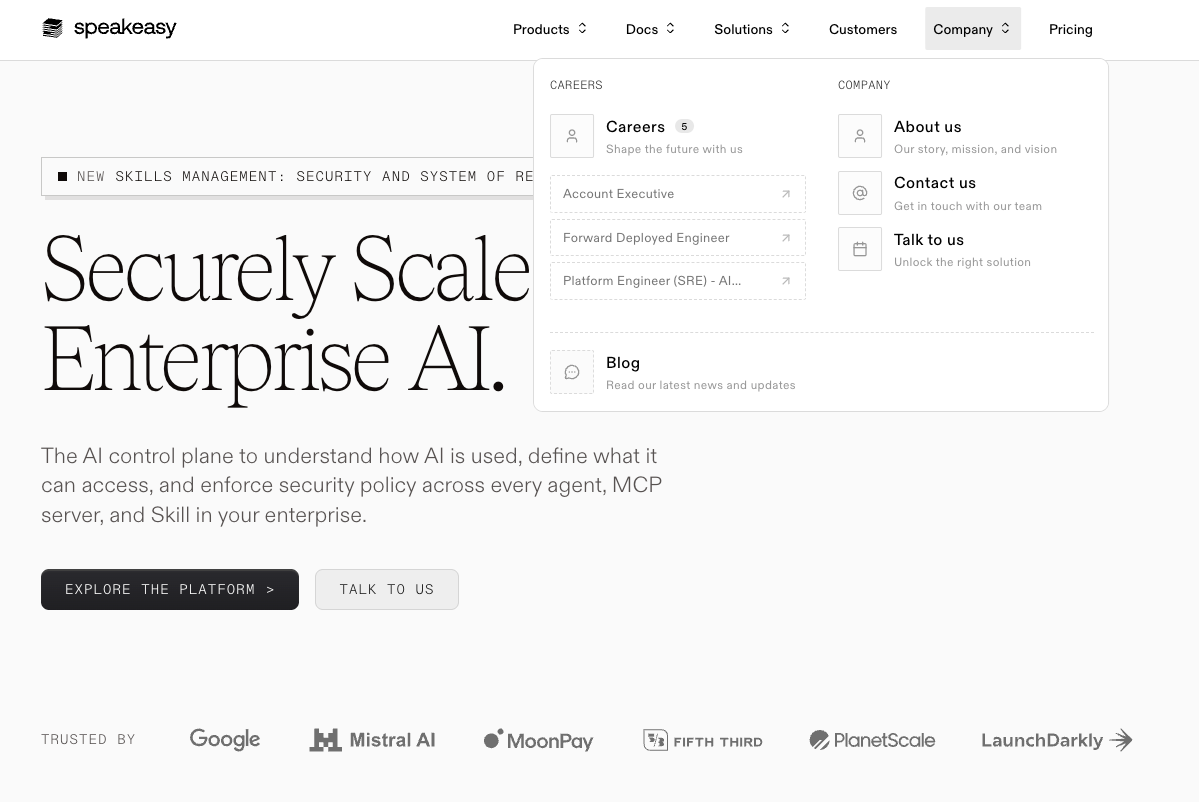Open the Customers page

coord(863,29)
